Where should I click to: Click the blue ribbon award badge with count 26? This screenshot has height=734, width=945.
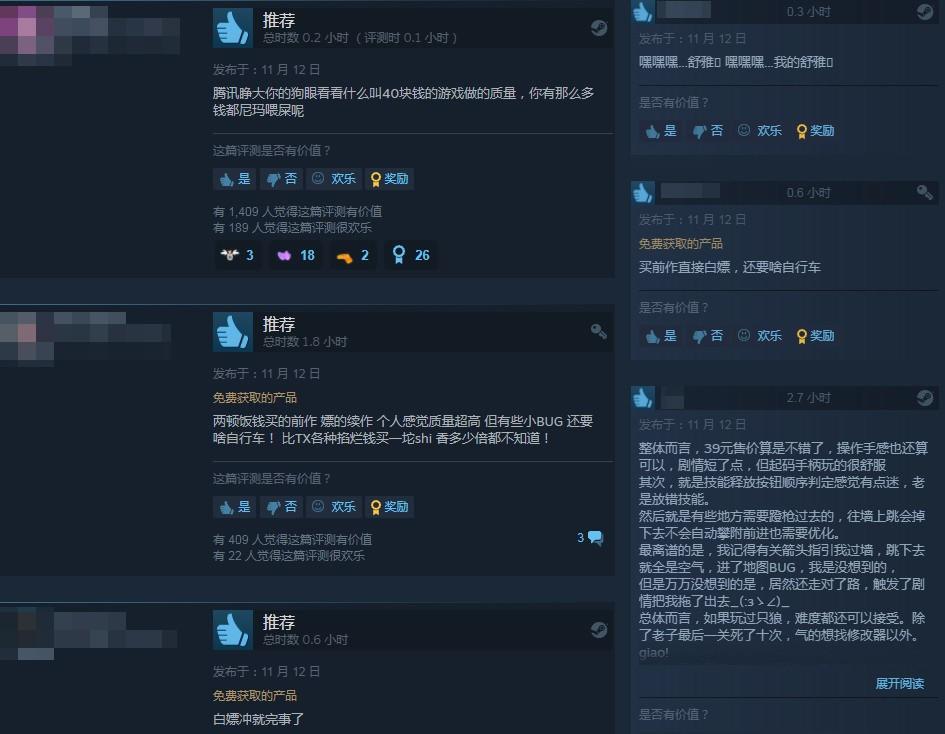point(411,255)
